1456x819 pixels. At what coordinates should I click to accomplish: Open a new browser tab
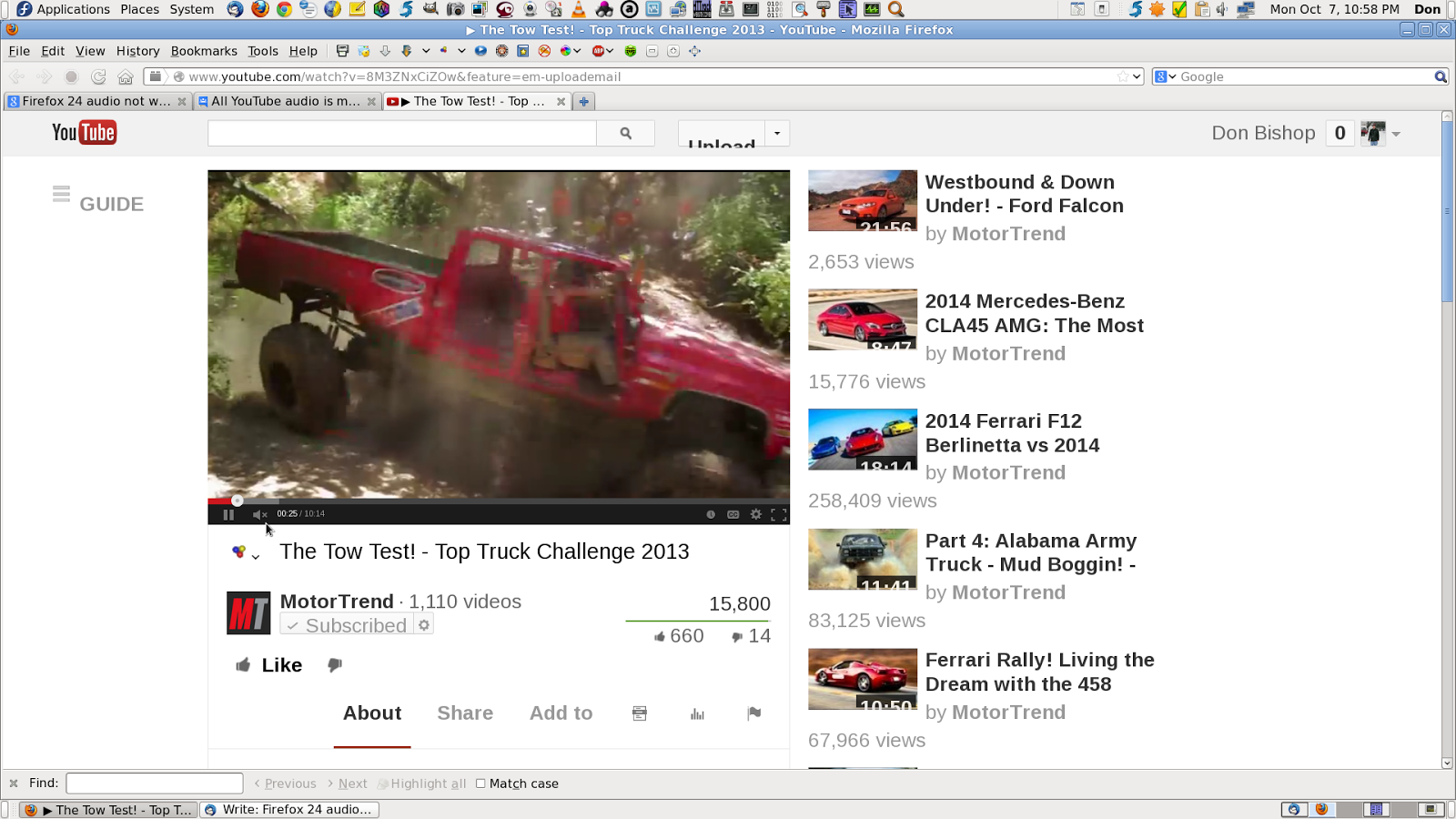coord(584,102)
